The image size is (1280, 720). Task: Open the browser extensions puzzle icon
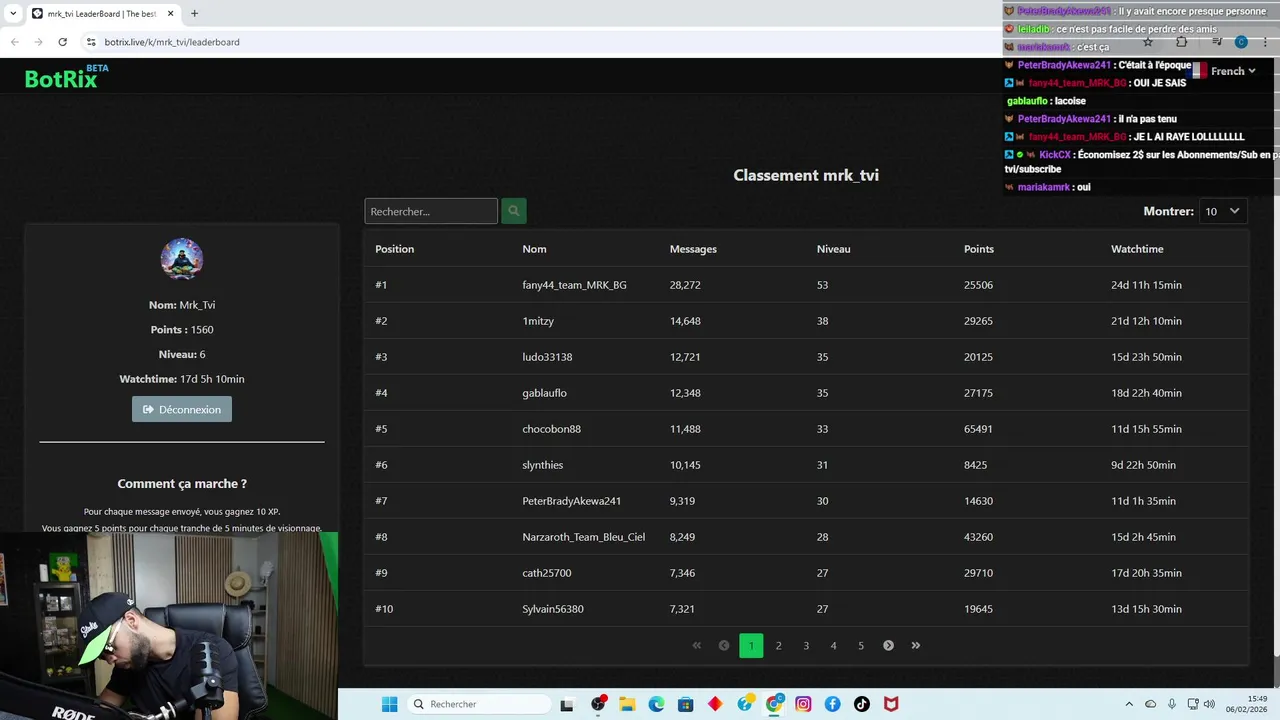pyautogui.click(x=1181, y=42)
